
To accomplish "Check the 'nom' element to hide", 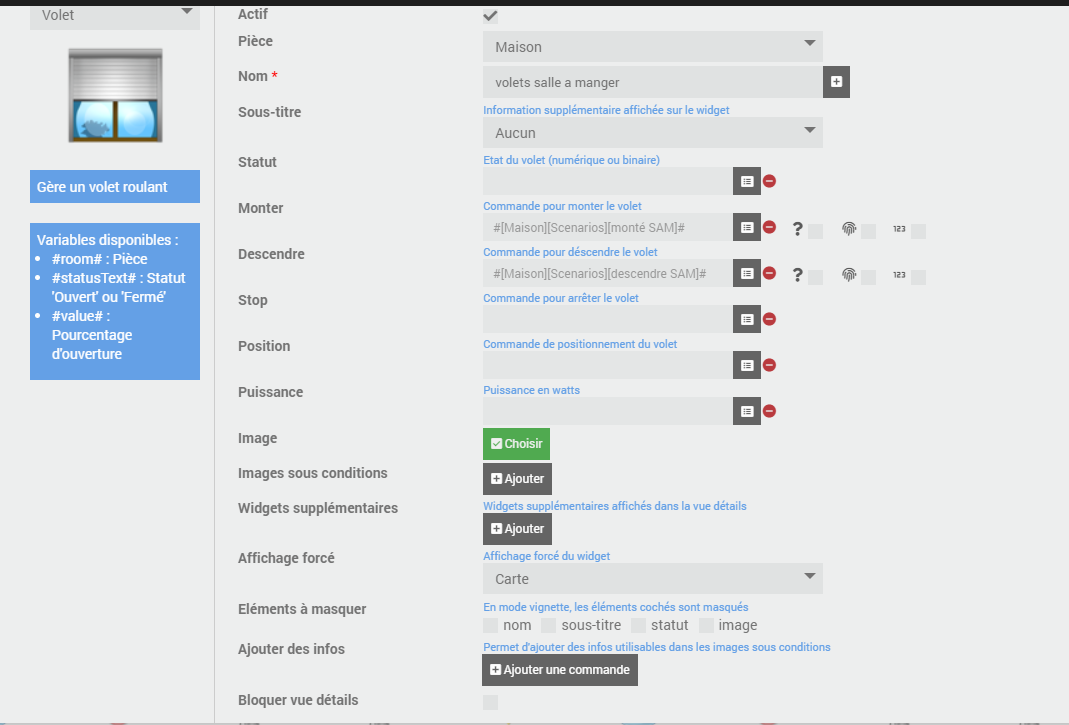I will (x=490, y=625).
